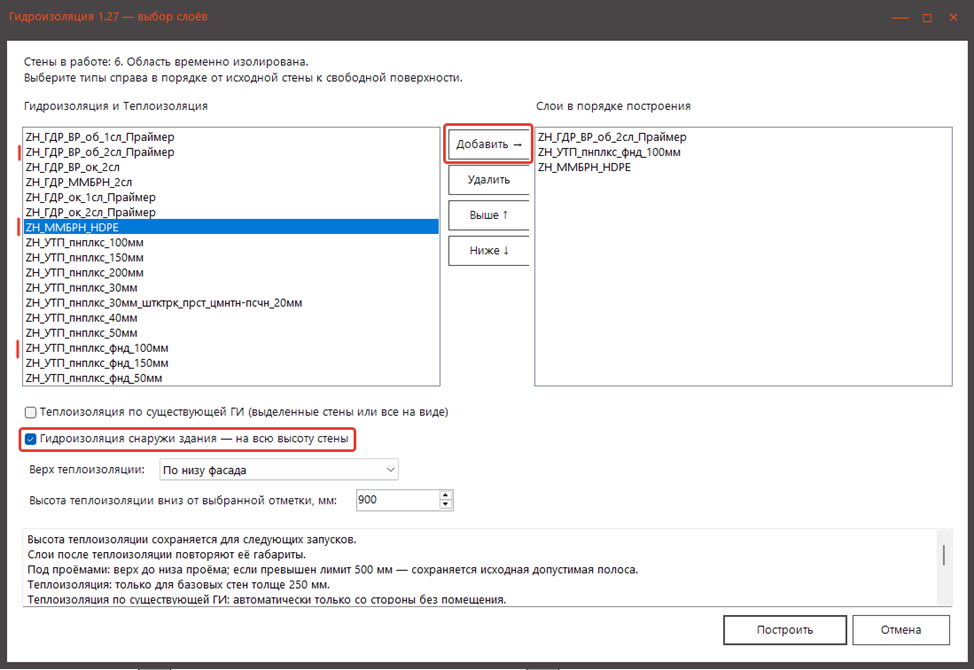Viewport: 974px width, 670px height.
Task: Open the Верх теплоизоляции dropdown
Action: (x=279, y=470)
